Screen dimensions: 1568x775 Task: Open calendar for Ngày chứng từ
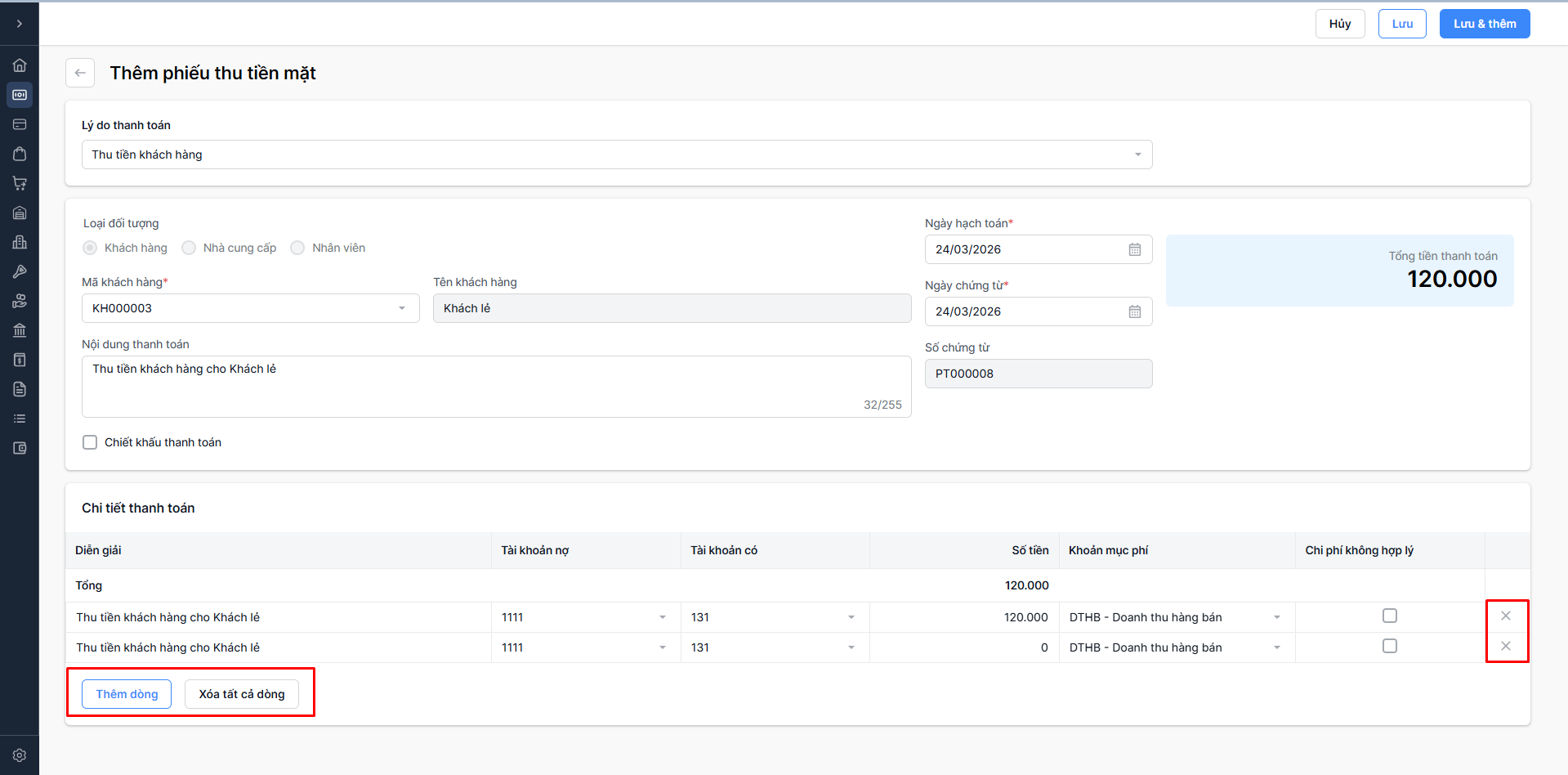pos(1134,311)
